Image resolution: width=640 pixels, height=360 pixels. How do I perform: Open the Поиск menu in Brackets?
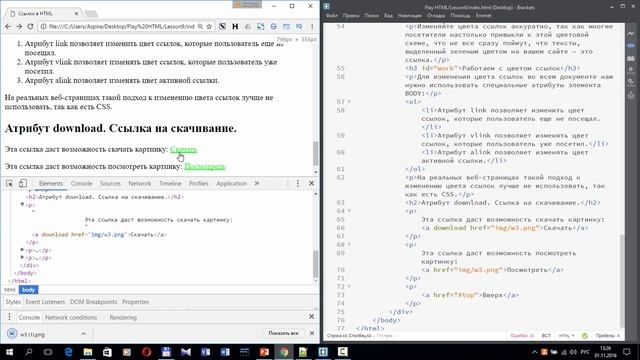[x=371, y=16]
